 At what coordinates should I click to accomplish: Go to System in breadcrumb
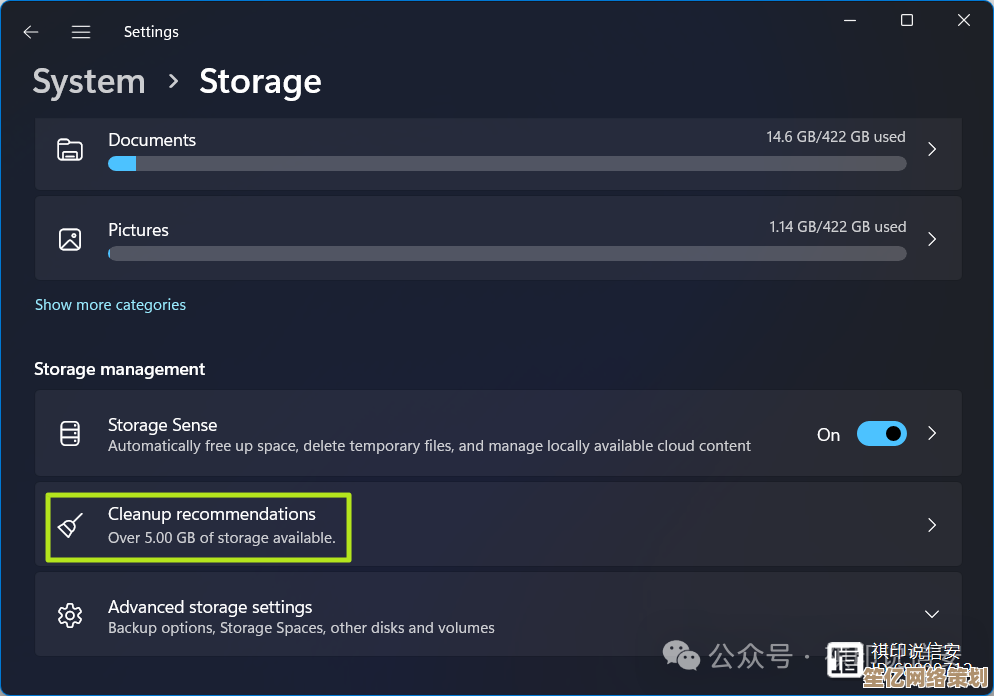click(89, 82)
